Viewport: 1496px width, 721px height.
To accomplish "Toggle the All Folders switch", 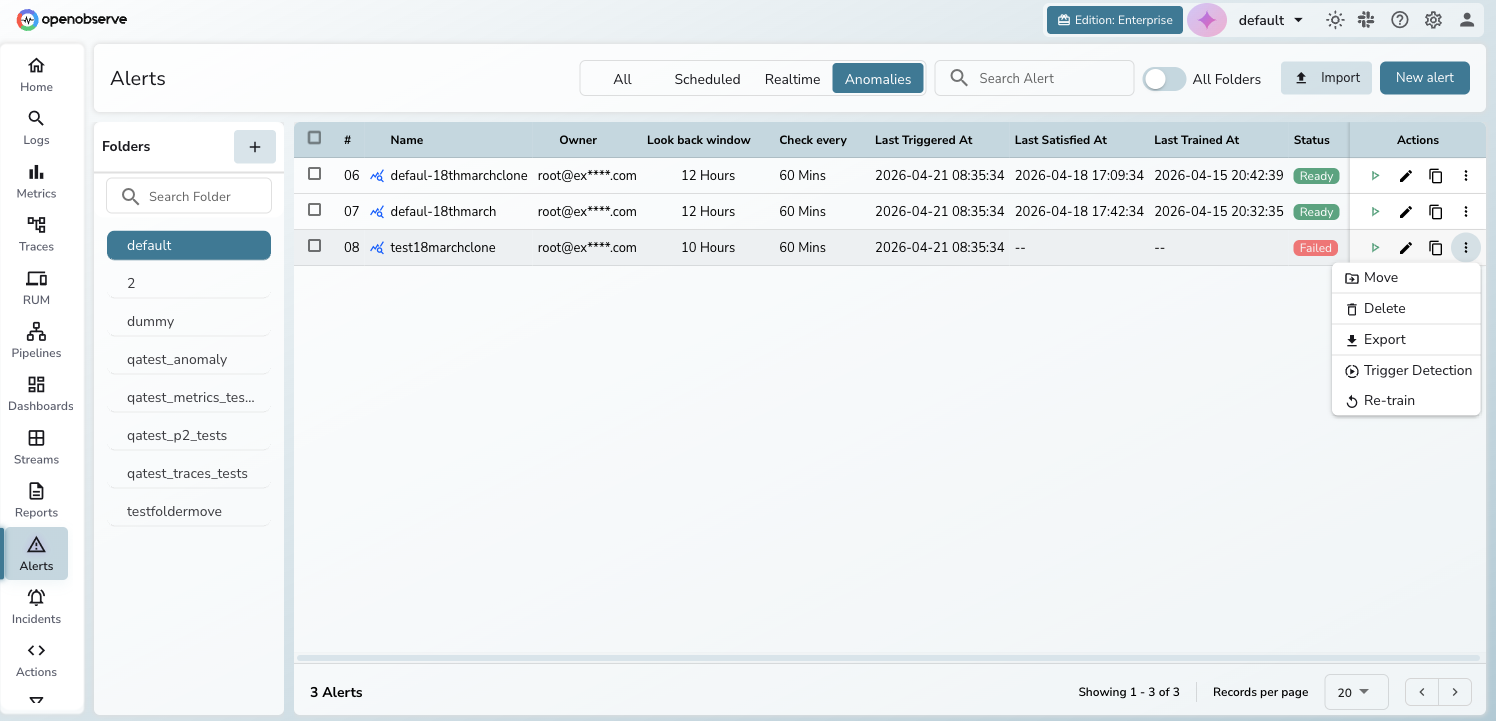I will 1164,79.
